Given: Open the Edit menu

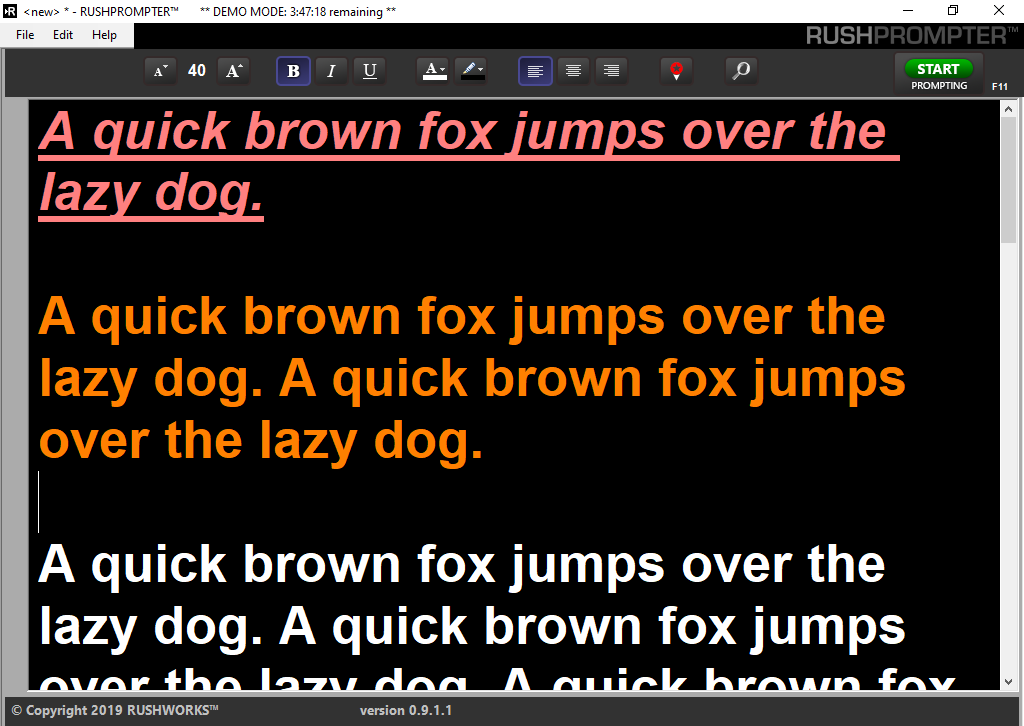Looking at the screenshot, I should [63, 35].
